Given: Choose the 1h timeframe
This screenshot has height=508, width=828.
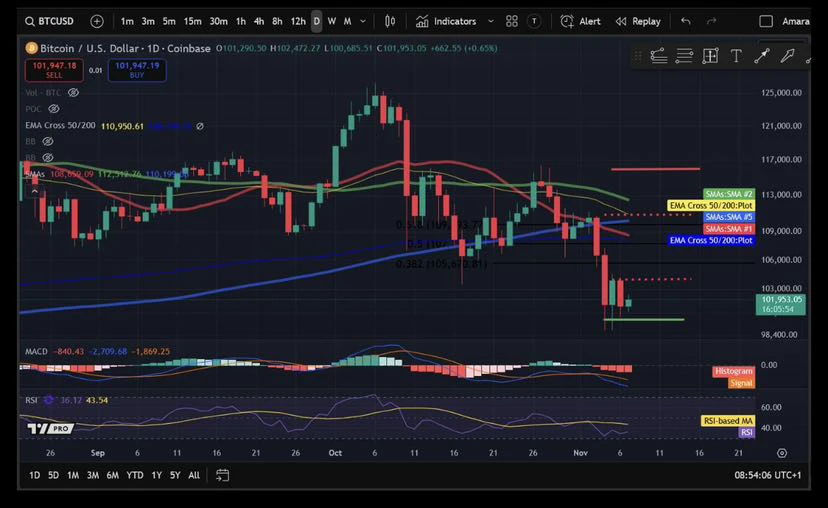Looking at the screenshot, I should click(241, 21).
